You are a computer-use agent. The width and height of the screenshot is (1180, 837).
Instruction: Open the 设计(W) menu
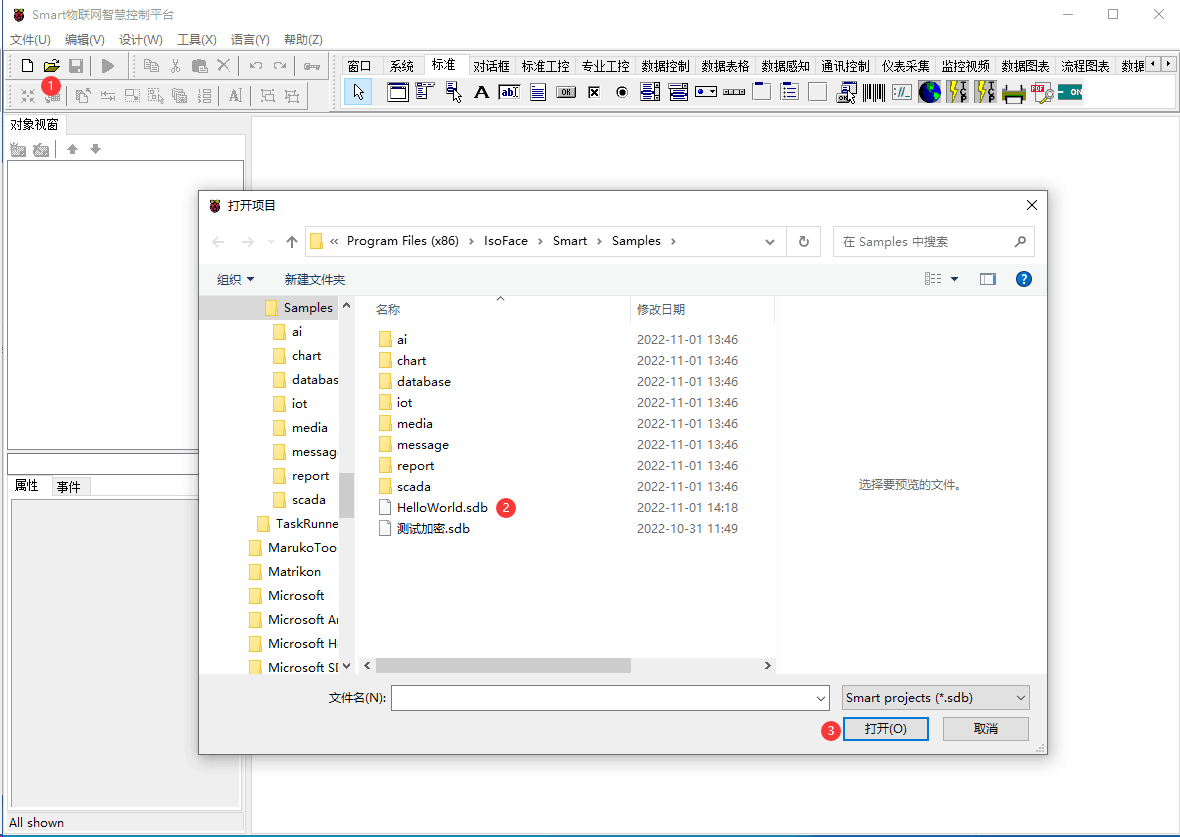pyautogui.click(x=141, y=39)
